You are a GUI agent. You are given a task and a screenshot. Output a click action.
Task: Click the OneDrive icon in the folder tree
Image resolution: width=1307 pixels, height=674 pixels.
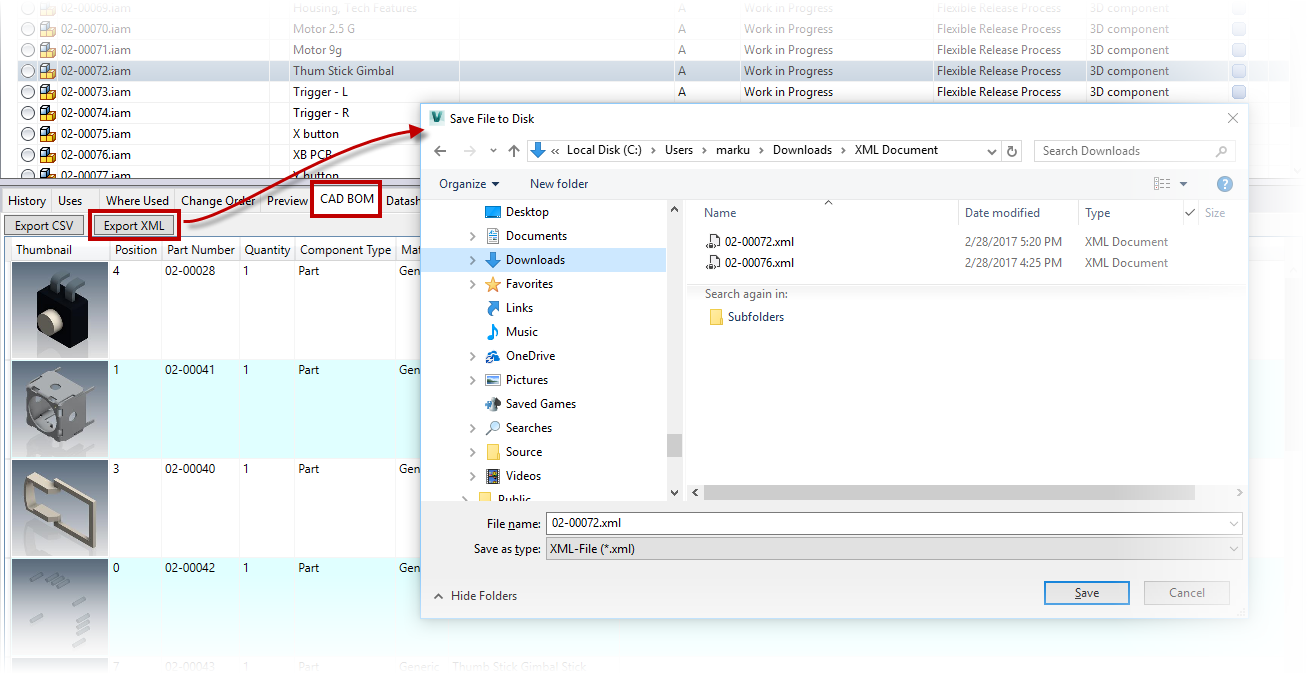pyautogui.click(x=493, y=355)
